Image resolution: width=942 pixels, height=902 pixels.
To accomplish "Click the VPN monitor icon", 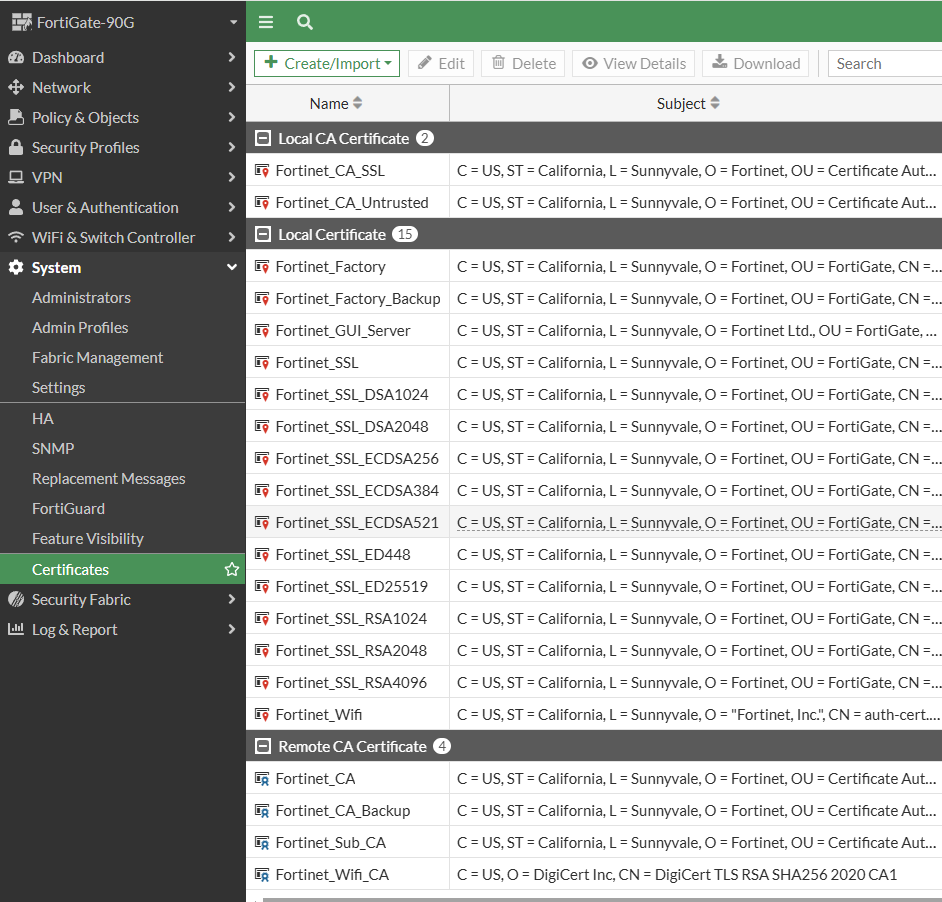I will point(16,177).
